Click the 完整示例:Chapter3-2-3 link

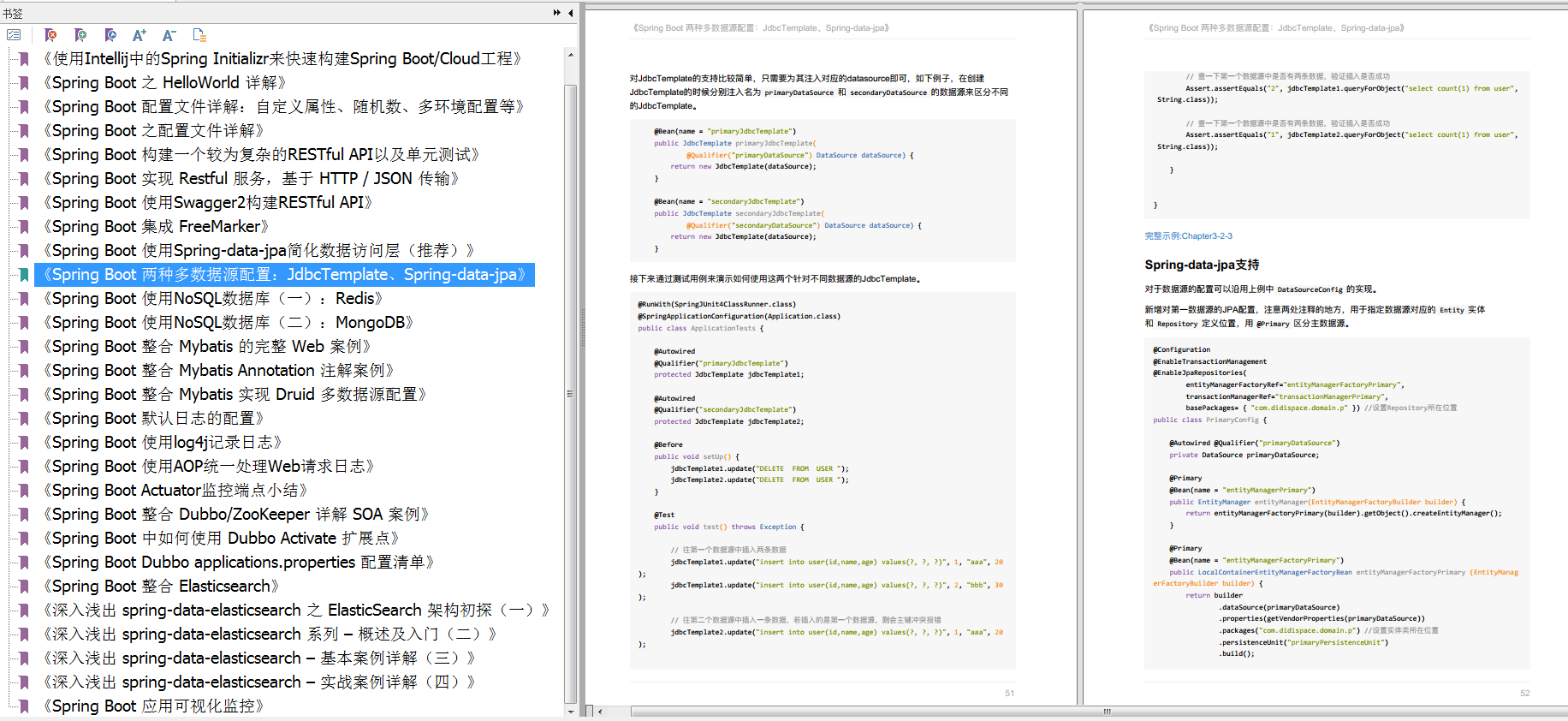1188,236
